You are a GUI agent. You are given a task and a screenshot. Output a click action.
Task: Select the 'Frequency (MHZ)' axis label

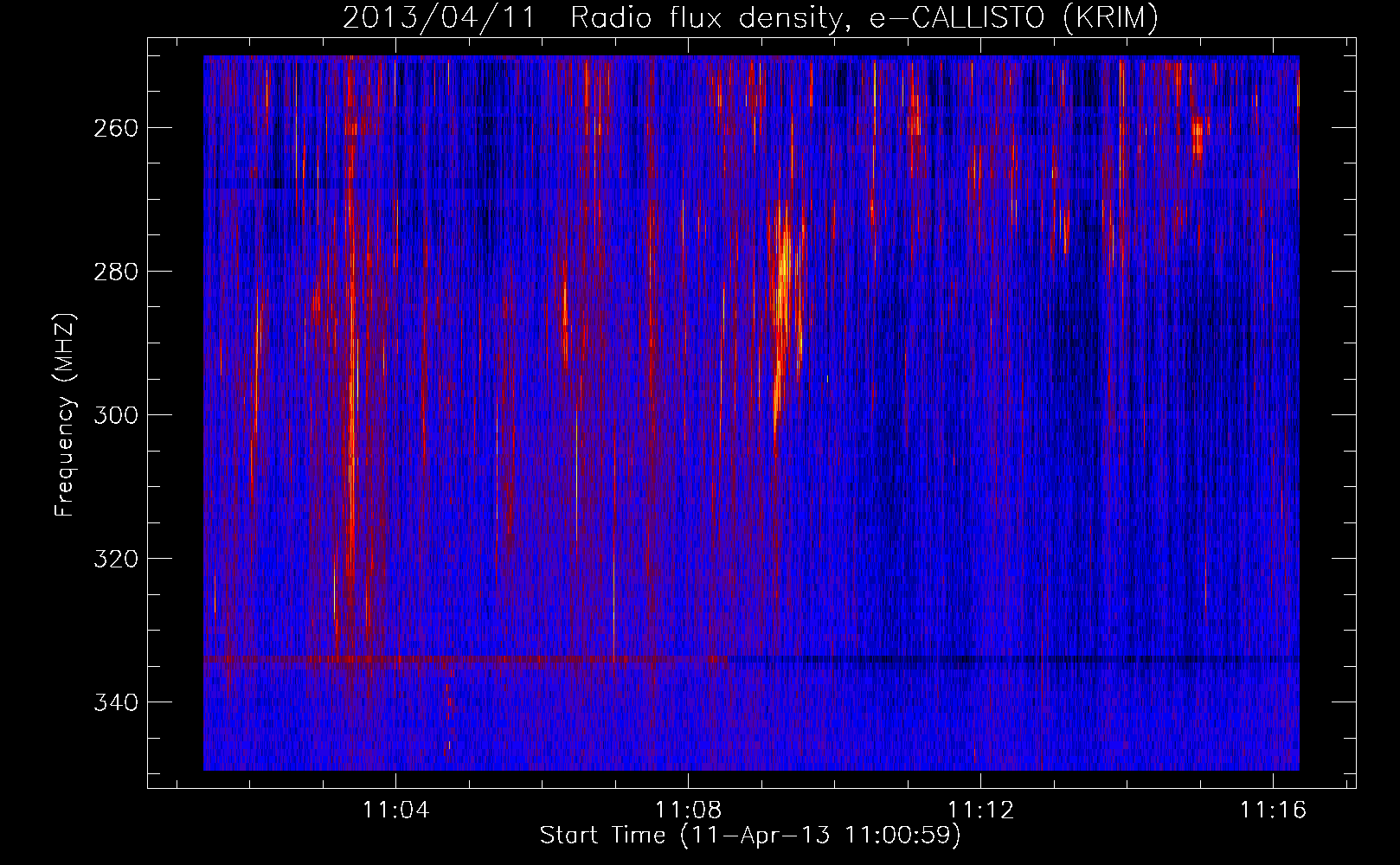pos(65,415)
